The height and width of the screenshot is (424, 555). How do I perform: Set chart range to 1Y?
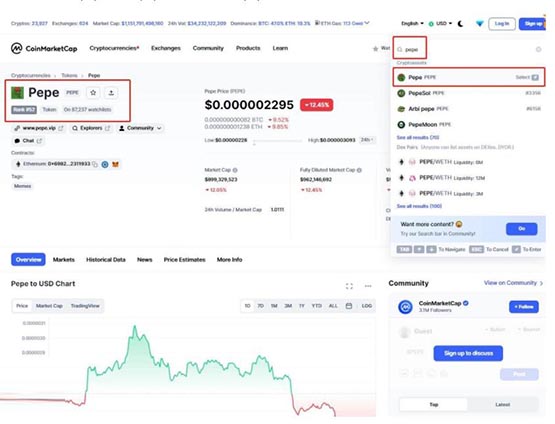302,306
